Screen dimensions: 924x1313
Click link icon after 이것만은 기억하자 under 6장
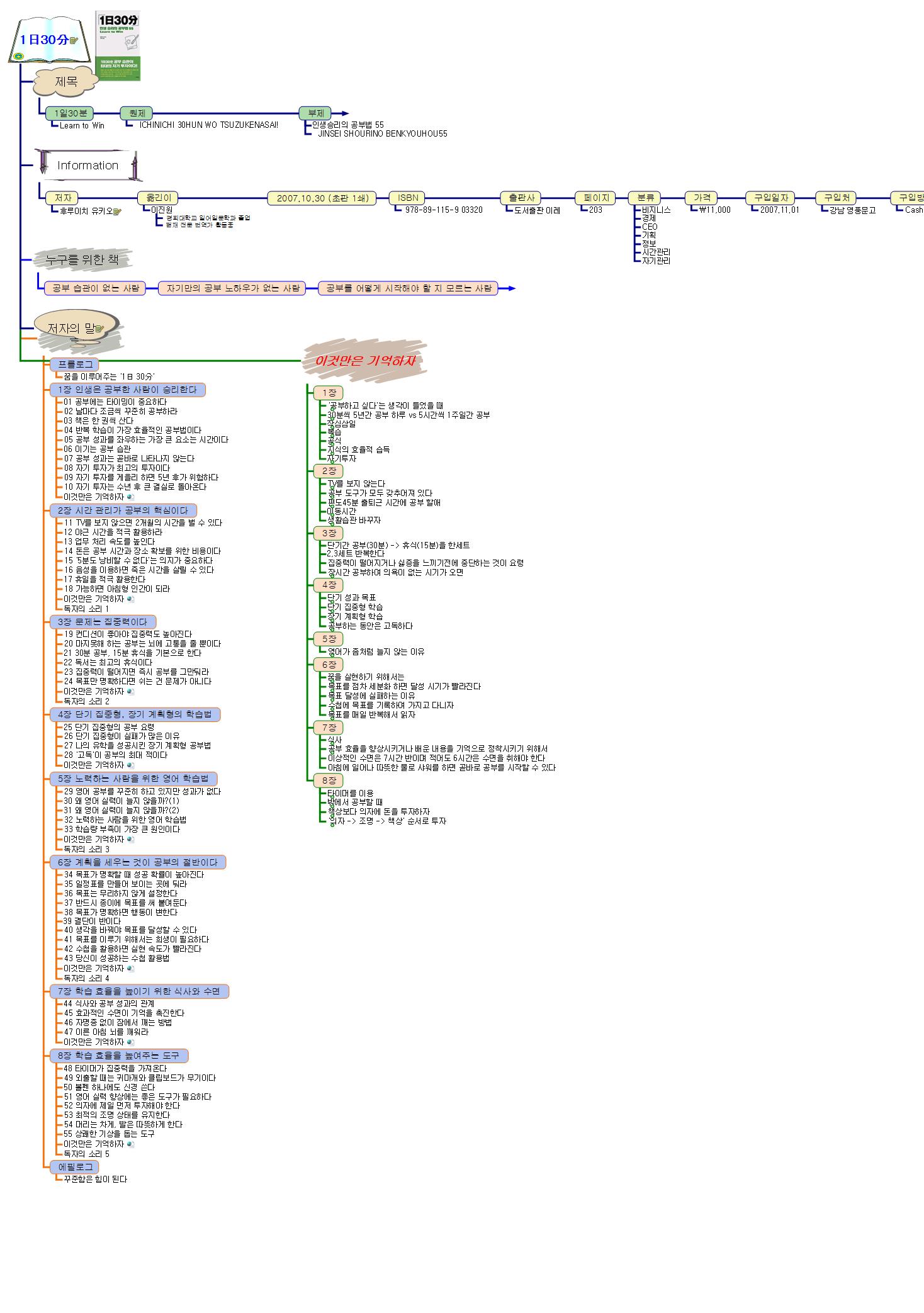[130, 968]
